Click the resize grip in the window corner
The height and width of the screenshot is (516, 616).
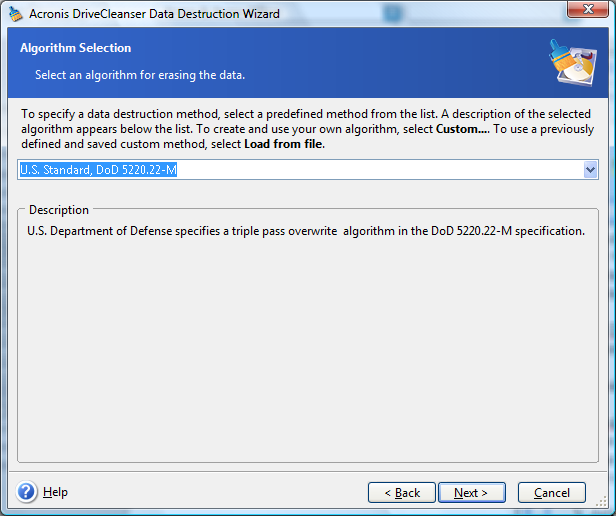601,502
